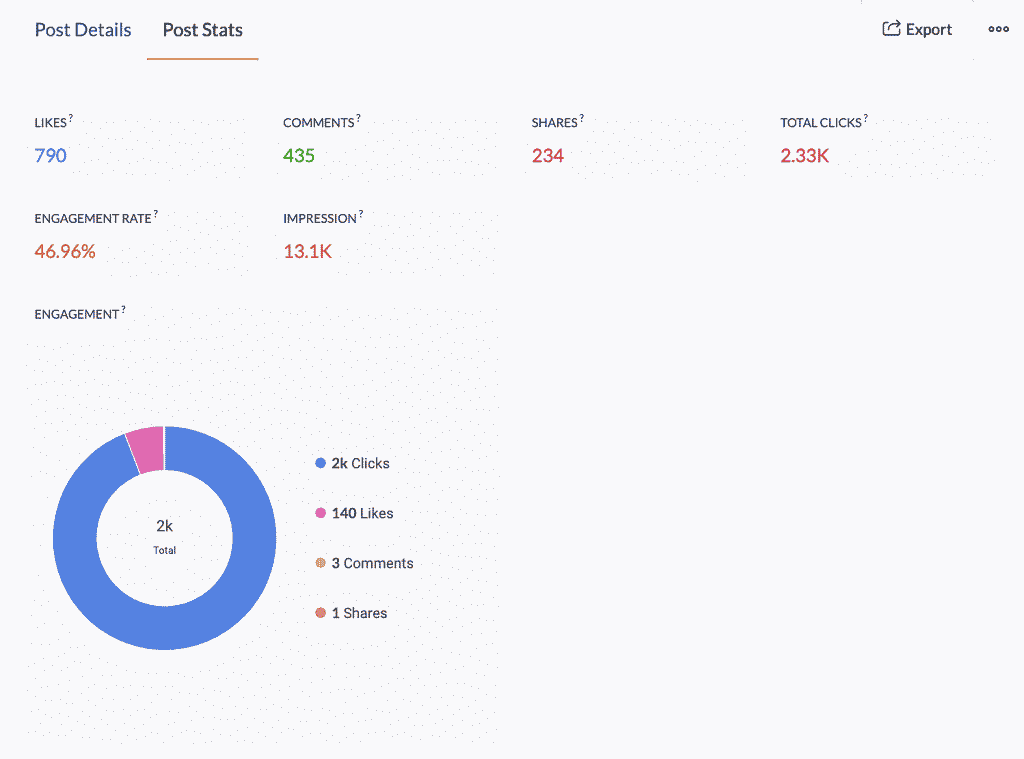Viewport: 1024px width, 759px height.
Task: Show help tooltip next to Shares
Action: coord(581,118)
